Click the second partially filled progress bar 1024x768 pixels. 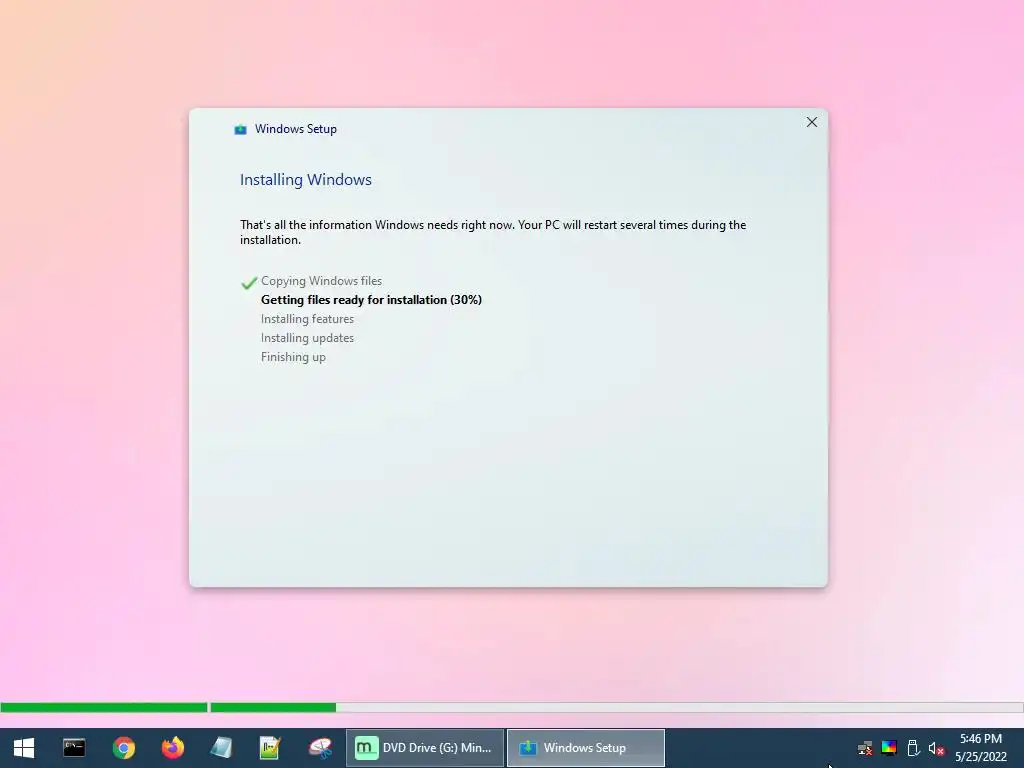pyautogui.click(x=616, y=707)
